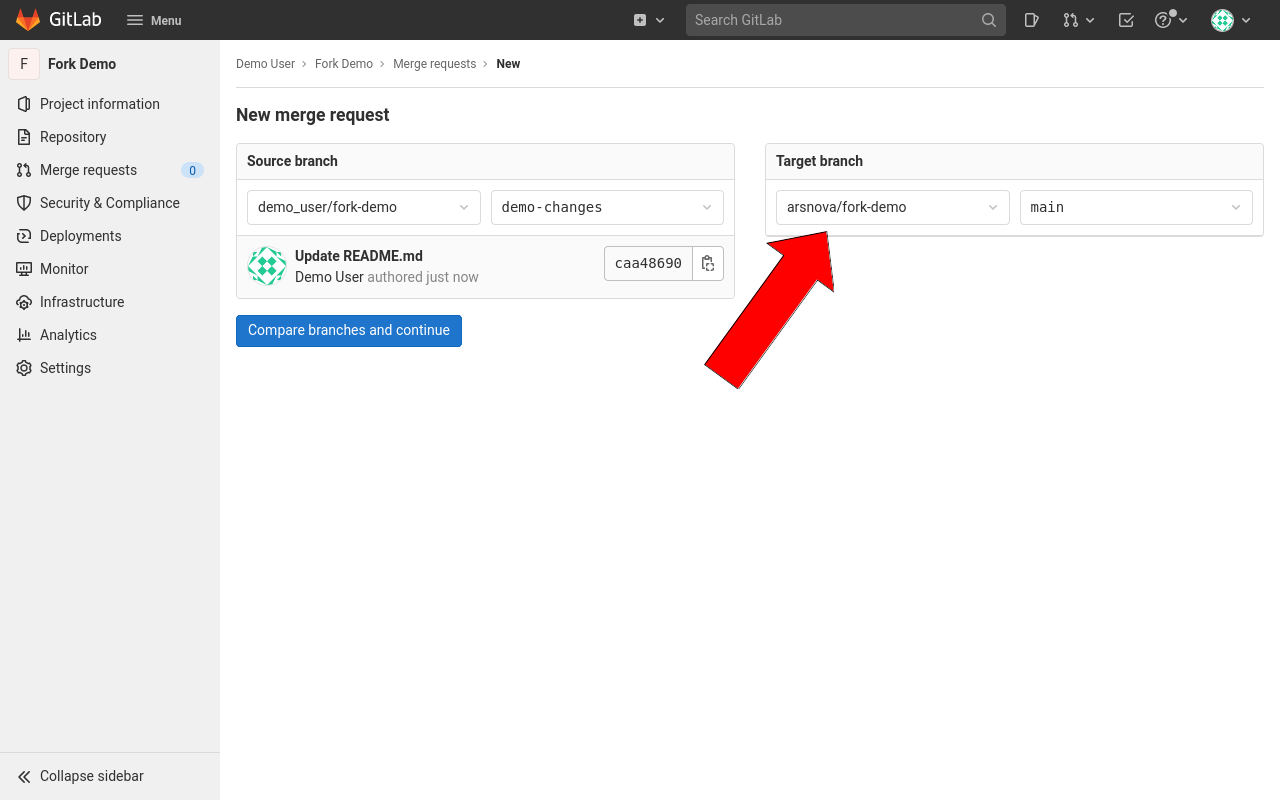Click the merge requests count badge 0
1280x800 pixels.
192,170
